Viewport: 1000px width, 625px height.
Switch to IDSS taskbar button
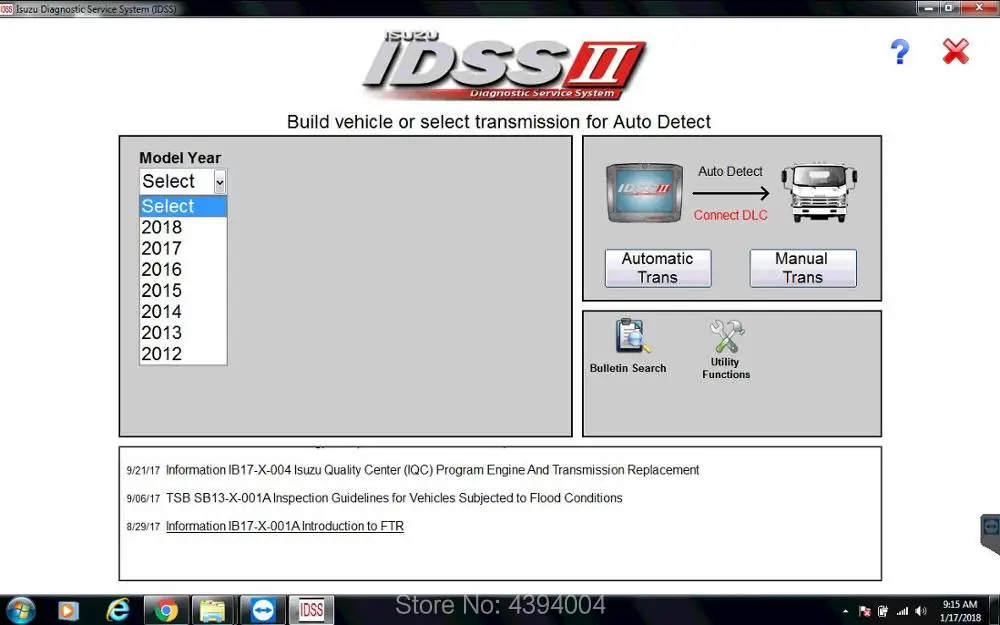[311, 610]
